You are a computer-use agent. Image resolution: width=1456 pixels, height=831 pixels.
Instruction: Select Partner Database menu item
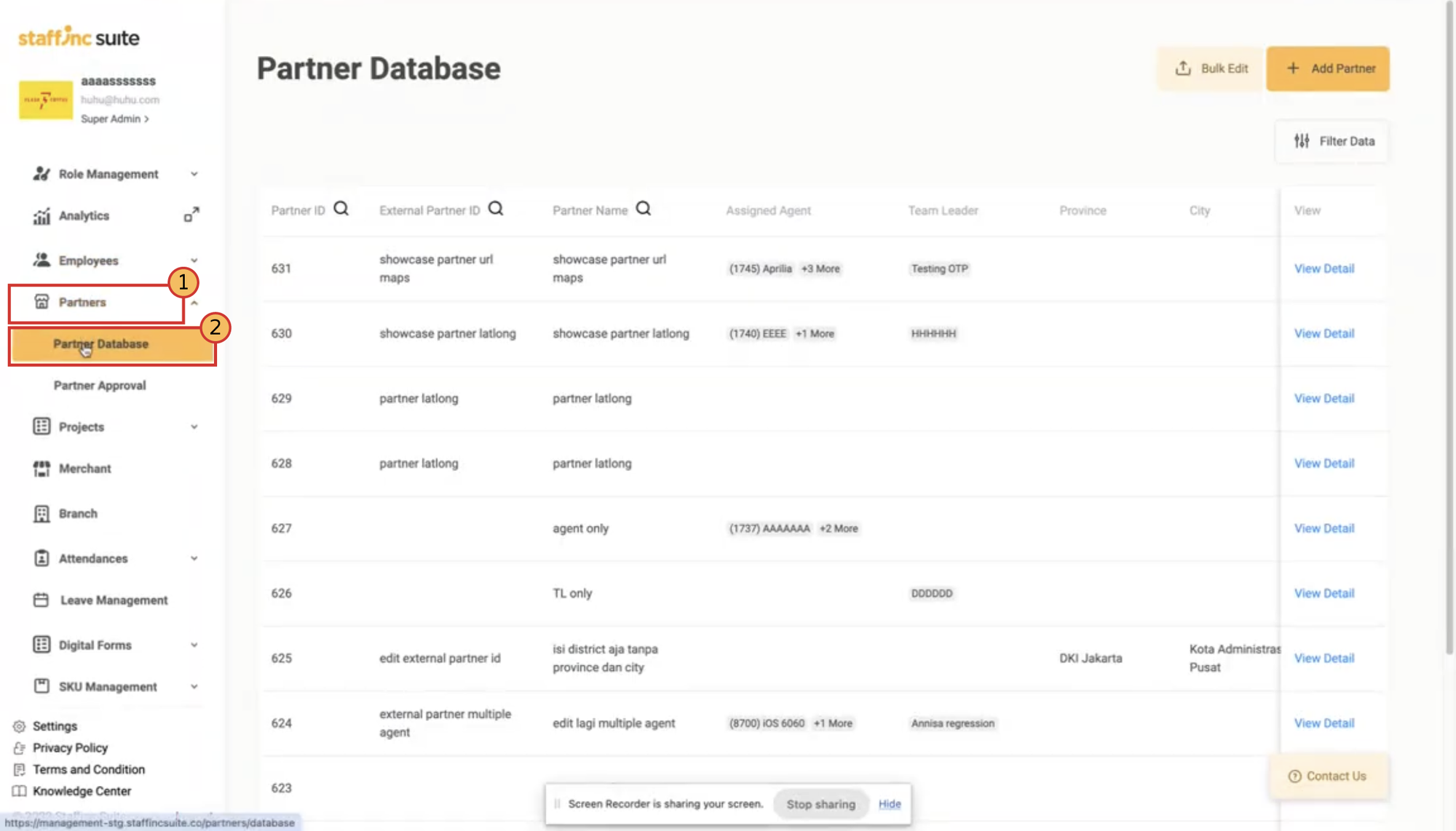coord(112,344)
